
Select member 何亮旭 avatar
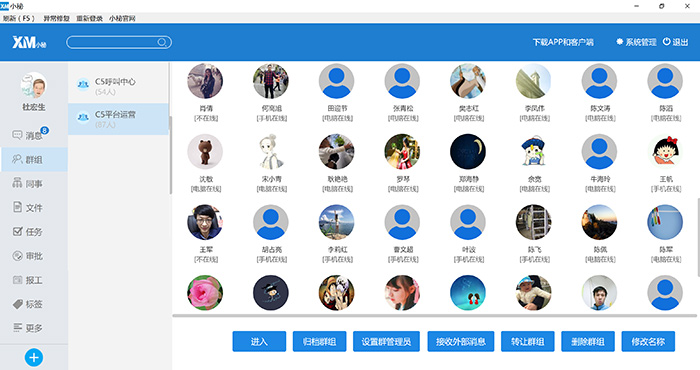[271, 81]
